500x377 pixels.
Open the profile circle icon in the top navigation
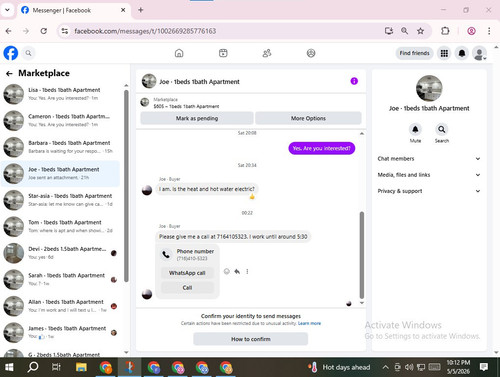[x=311, y=53]
